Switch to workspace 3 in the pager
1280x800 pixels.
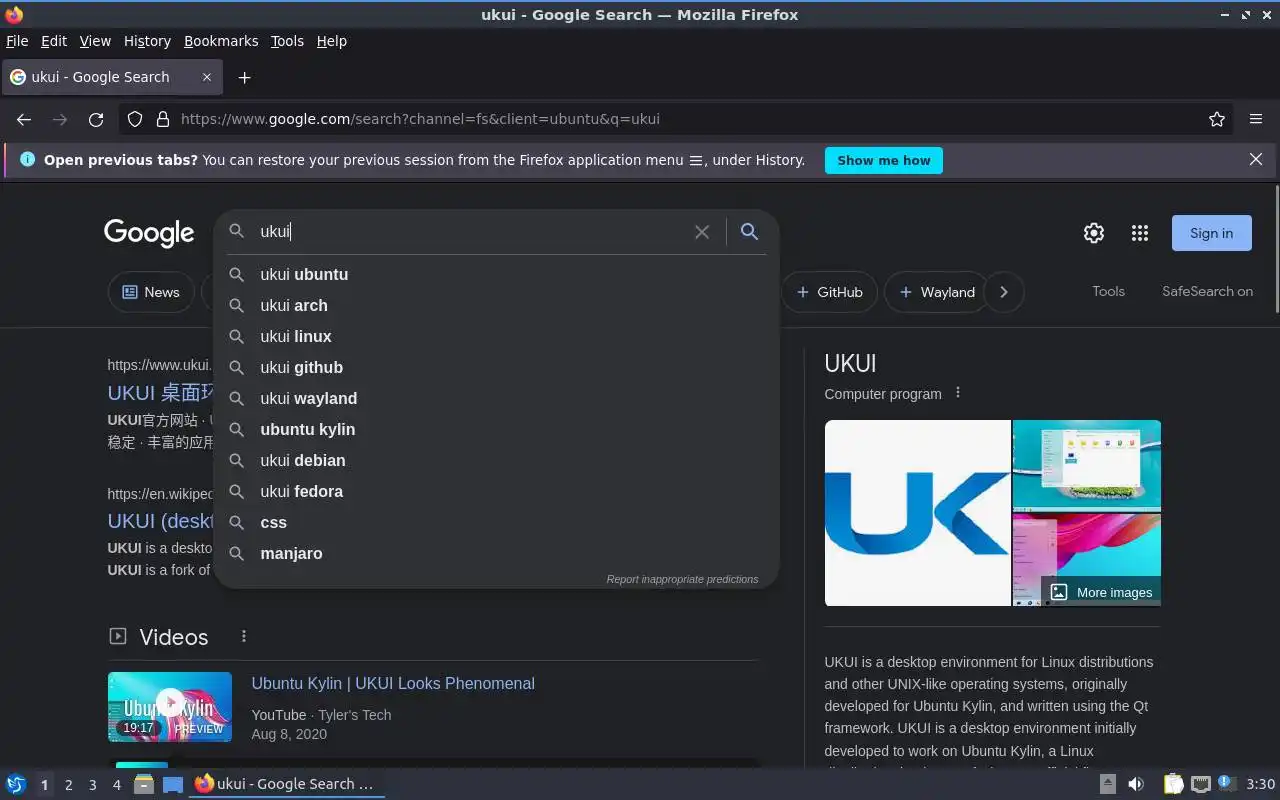click(92, 785)
